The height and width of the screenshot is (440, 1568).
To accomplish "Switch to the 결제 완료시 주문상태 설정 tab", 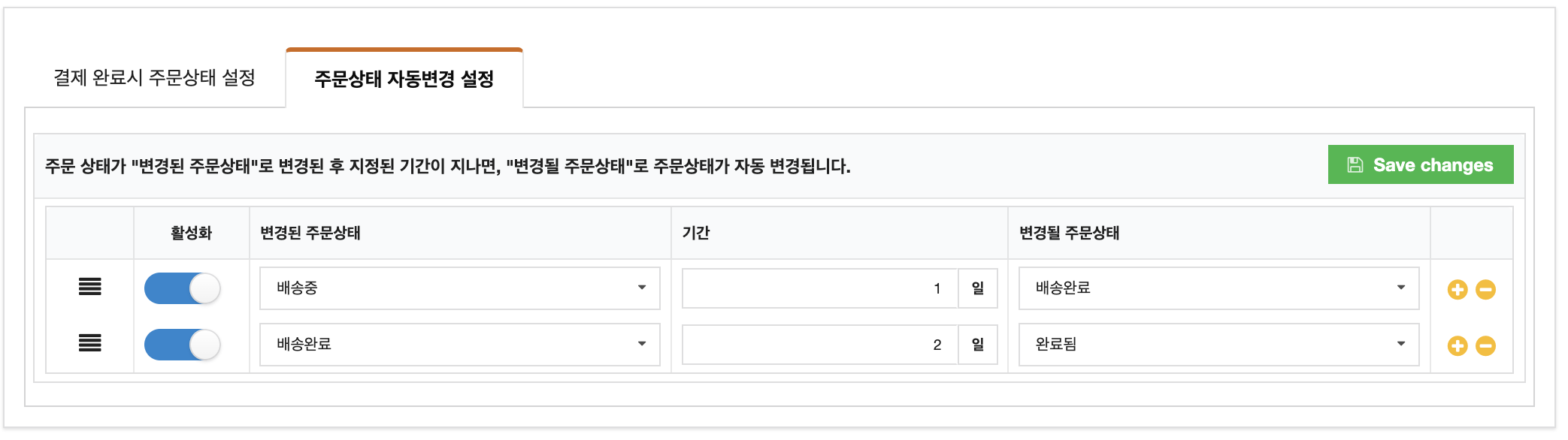I will click(x=155, y=78).
